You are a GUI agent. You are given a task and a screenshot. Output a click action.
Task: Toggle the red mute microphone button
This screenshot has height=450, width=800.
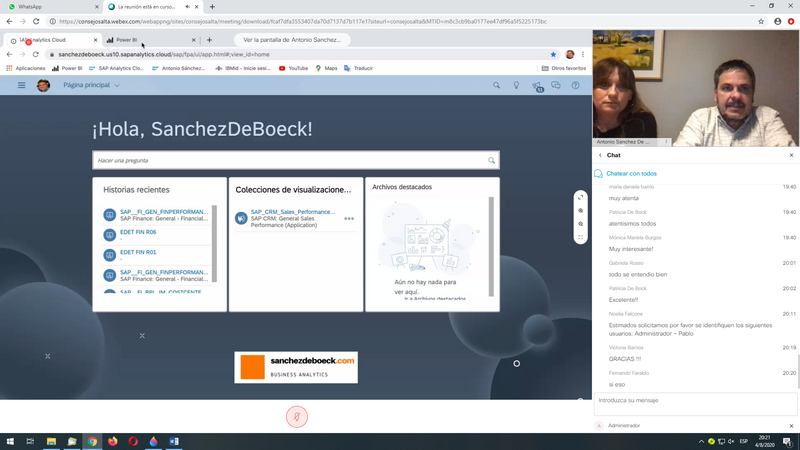297,417
